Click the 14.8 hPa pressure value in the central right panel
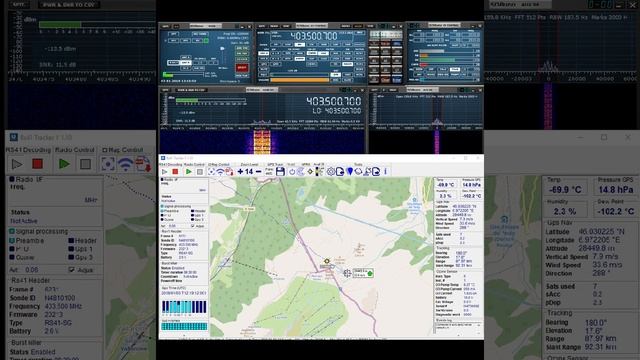Screen dimensions: 640x360 [x=471, y=185]
